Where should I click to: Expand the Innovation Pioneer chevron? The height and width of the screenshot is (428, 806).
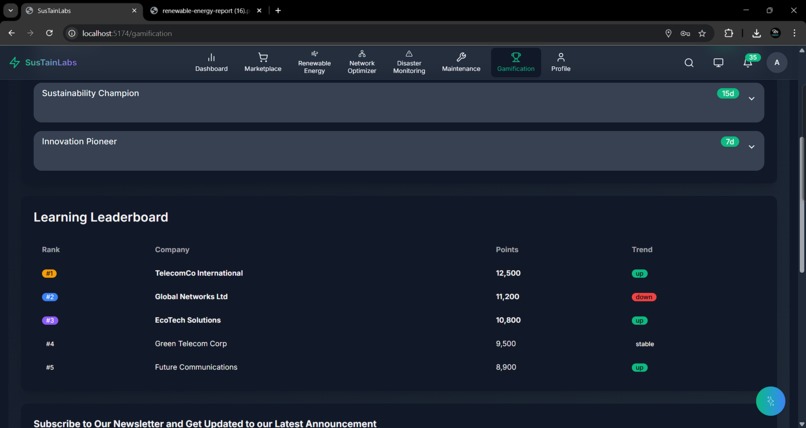click(x=752, y=147)
